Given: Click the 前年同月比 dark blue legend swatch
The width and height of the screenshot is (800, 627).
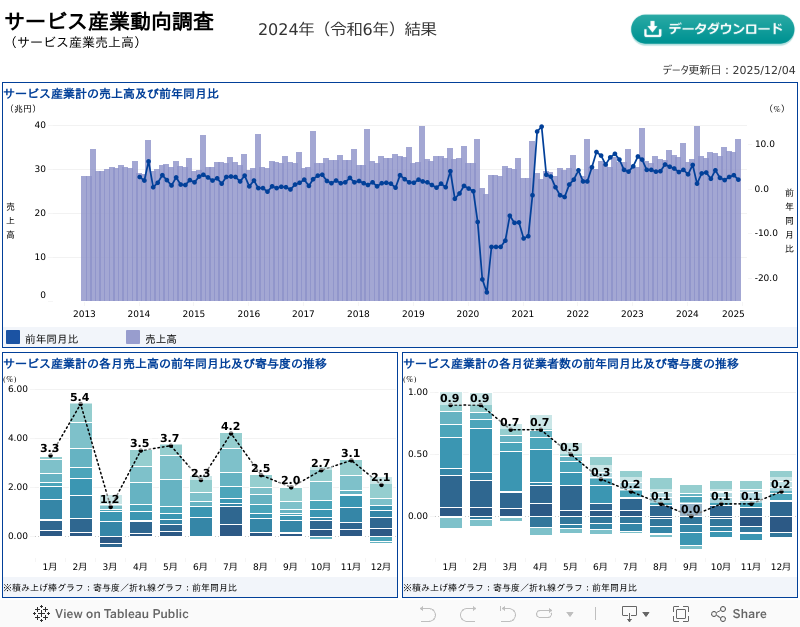Looking at the screenshot, I should (13, 338).
